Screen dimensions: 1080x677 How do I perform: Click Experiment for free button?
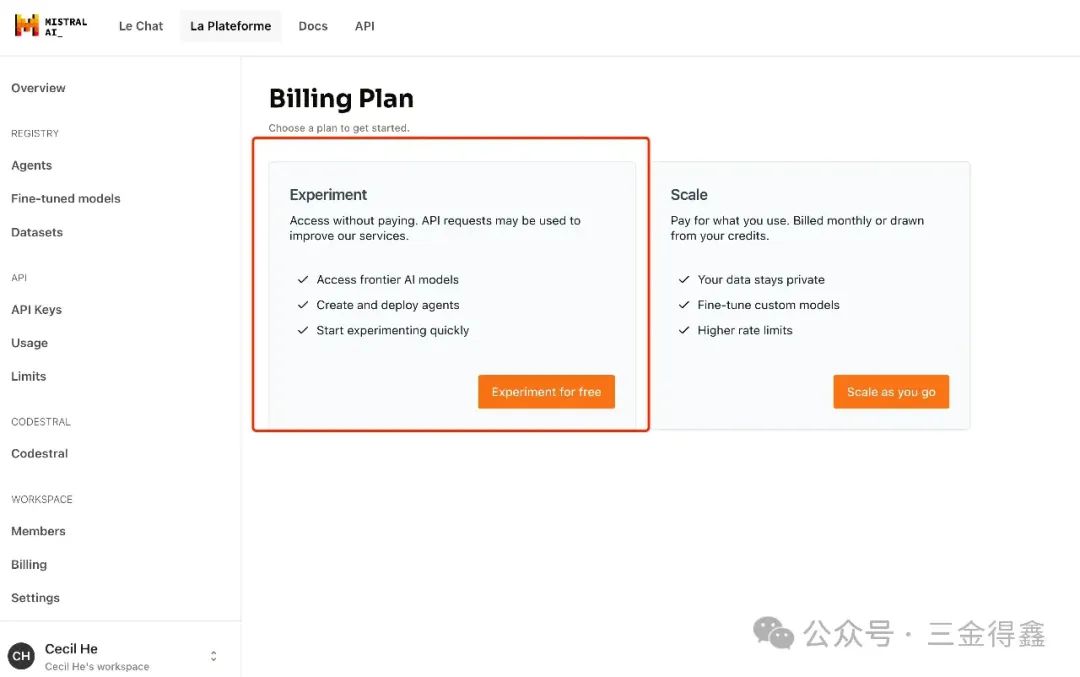pos(546,392)
